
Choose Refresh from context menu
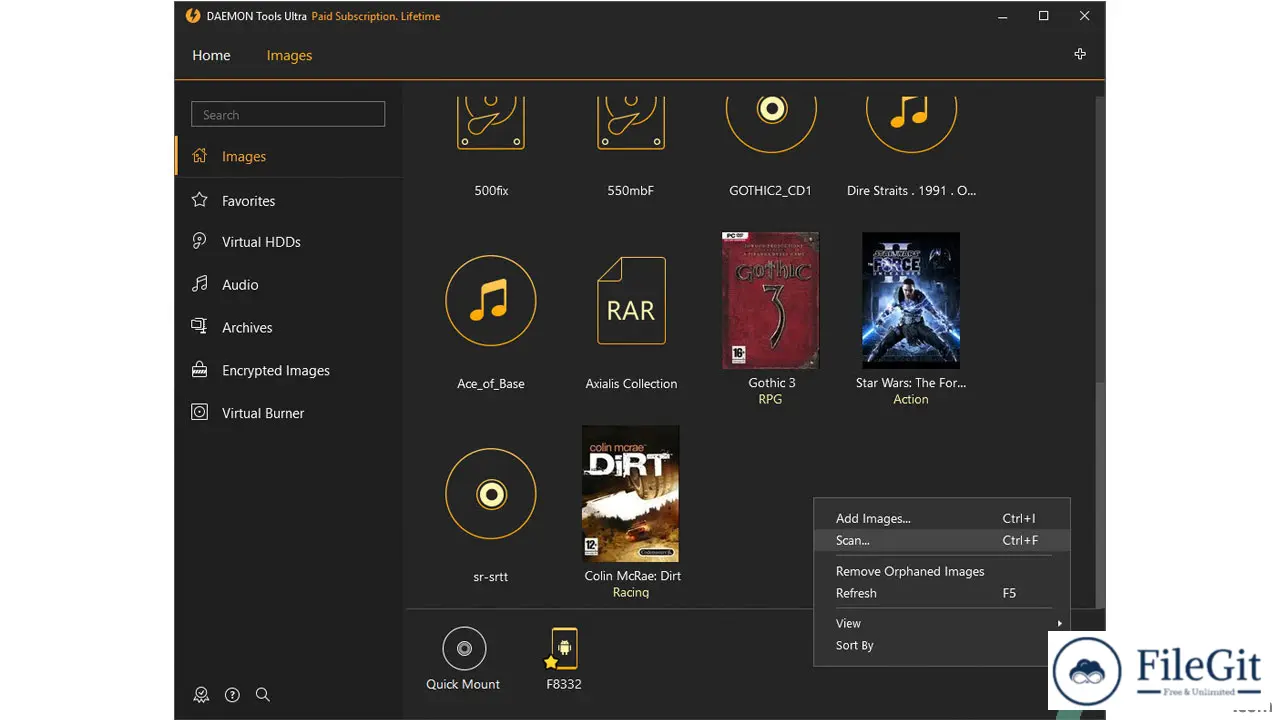click(942, 593)
